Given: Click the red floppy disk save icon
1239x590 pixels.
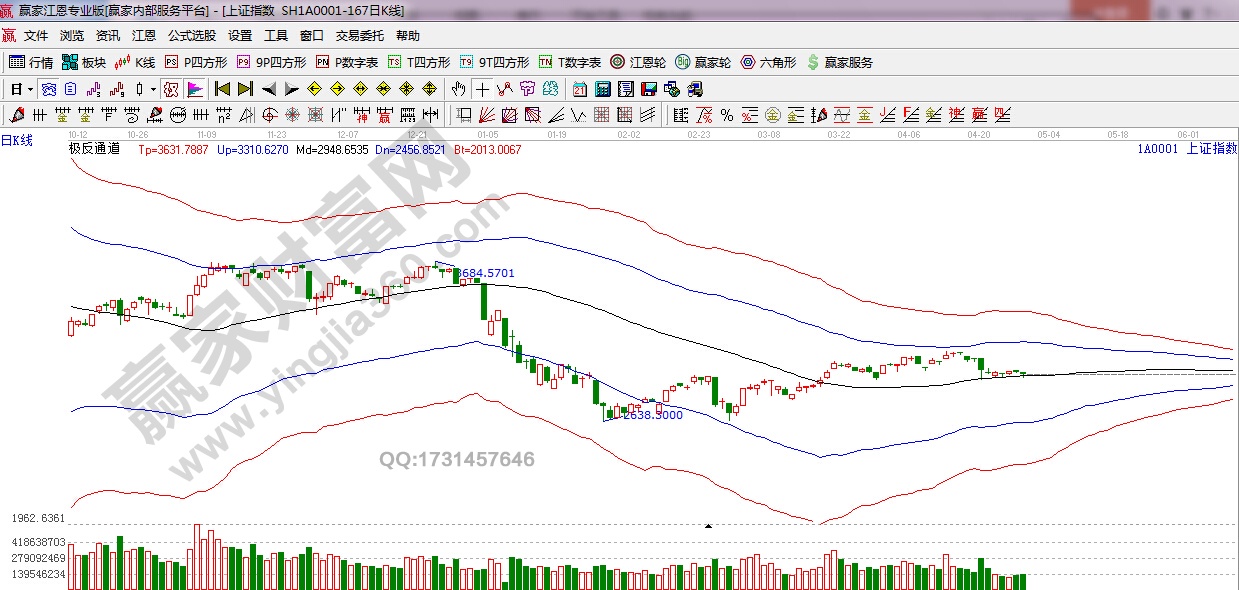Looking at the screenshot, I should pos(647,89).
